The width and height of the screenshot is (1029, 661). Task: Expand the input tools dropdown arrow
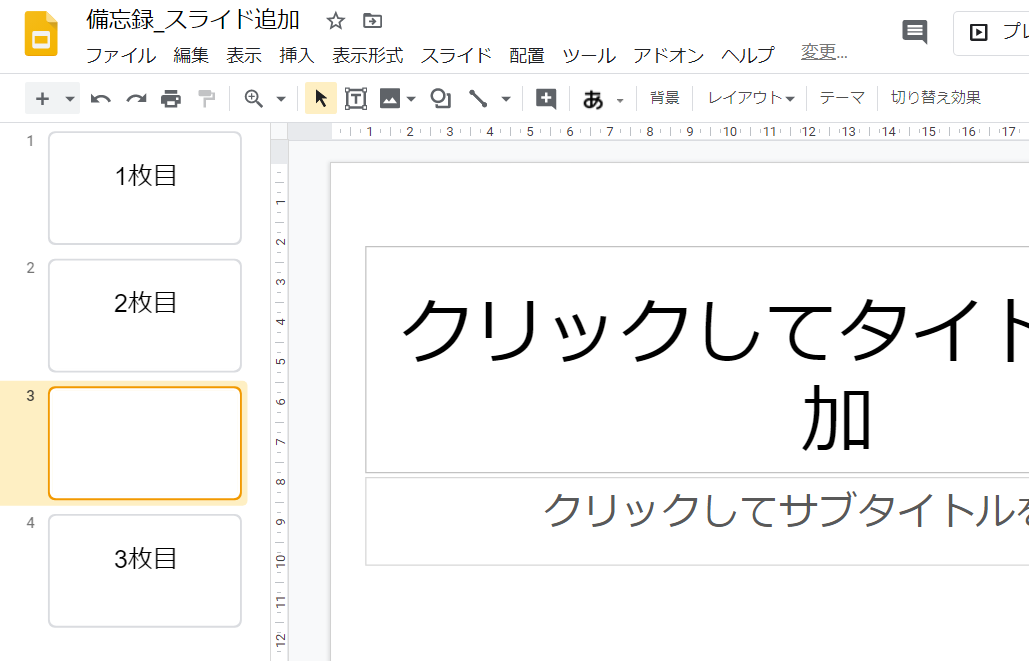620,100
